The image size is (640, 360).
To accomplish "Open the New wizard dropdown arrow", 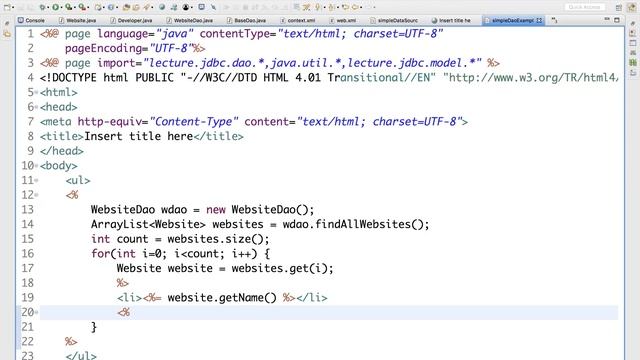I will [13, 7].
